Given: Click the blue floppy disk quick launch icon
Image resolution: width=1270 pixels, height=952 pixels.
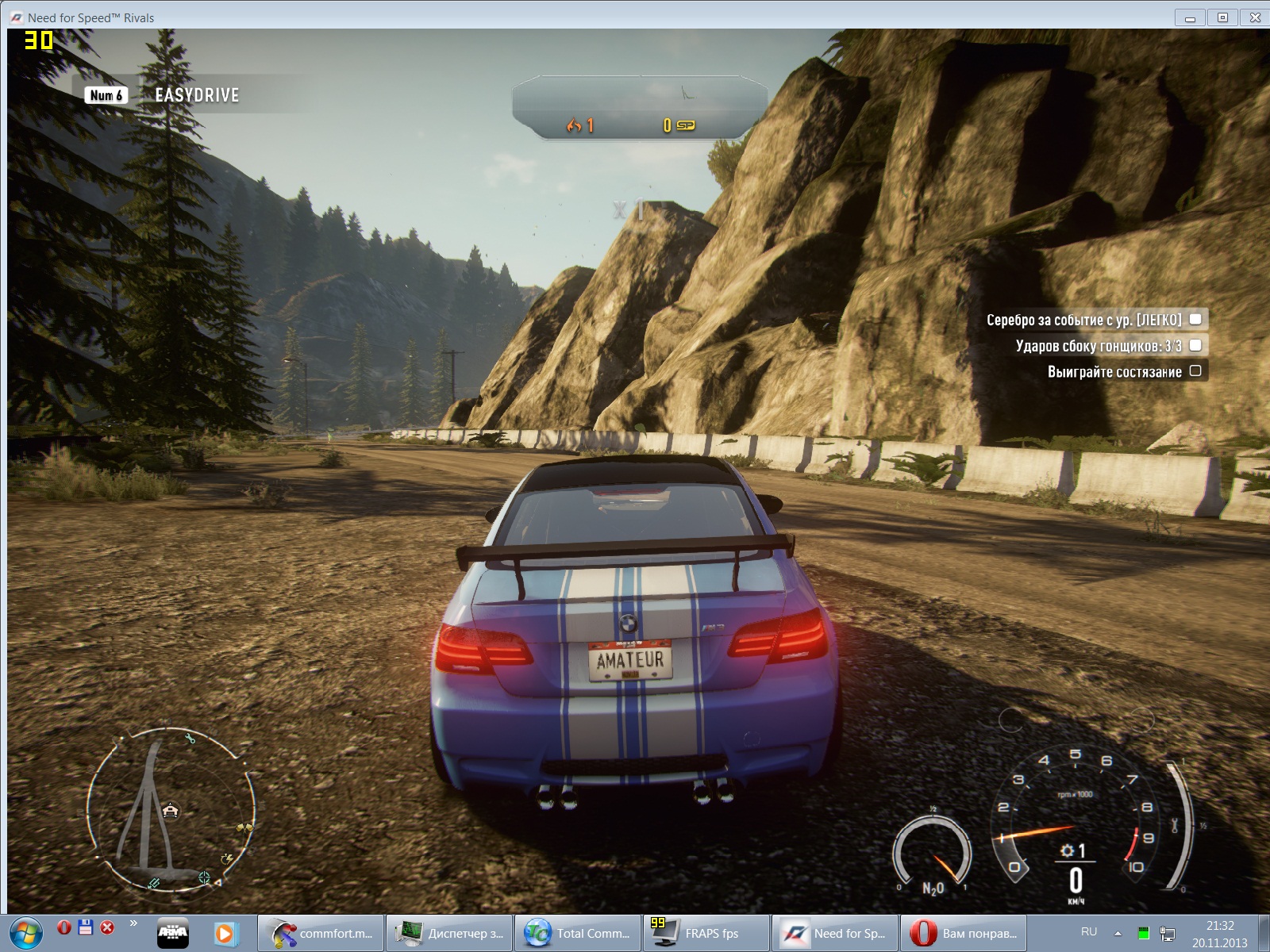Looking at the screenshot, I should [86, 927].
